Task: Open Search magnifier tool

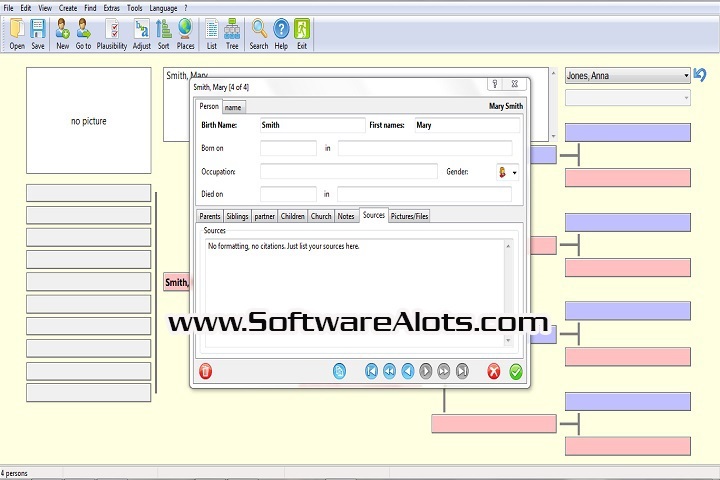Action: (x=259, y=34)
